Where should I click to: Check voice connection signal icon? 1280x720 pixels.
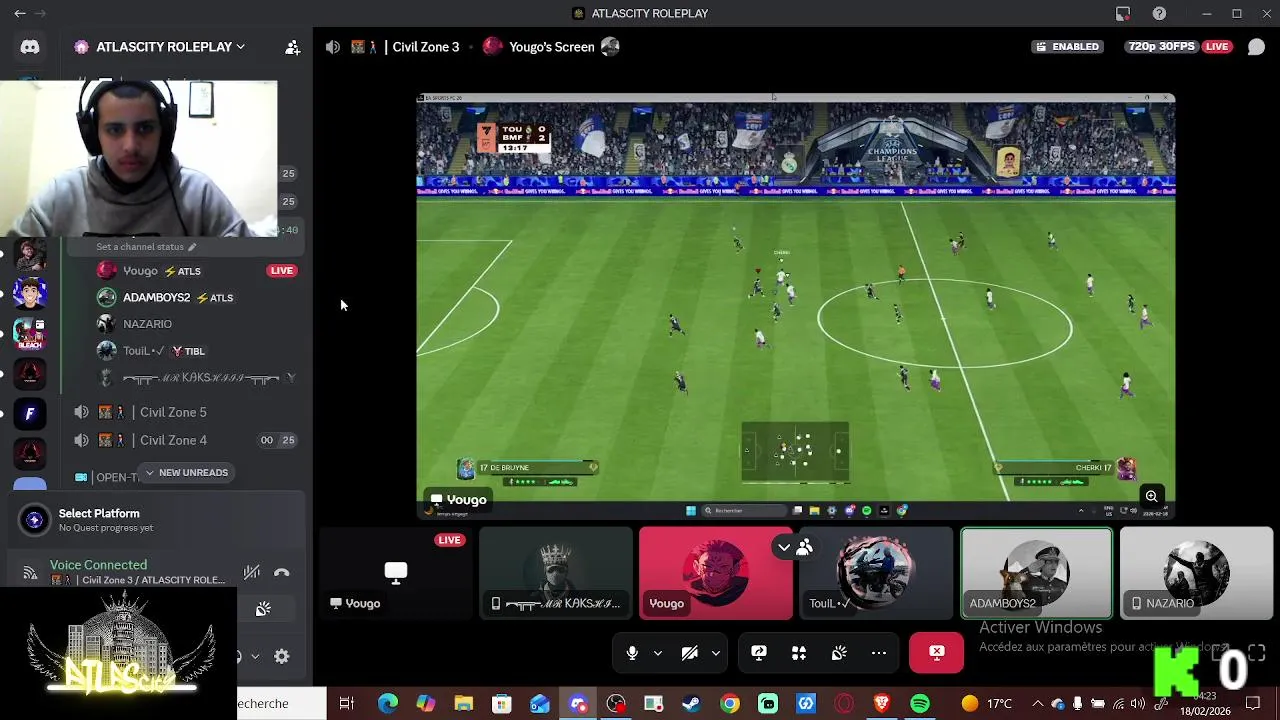[x=30, y=573]
